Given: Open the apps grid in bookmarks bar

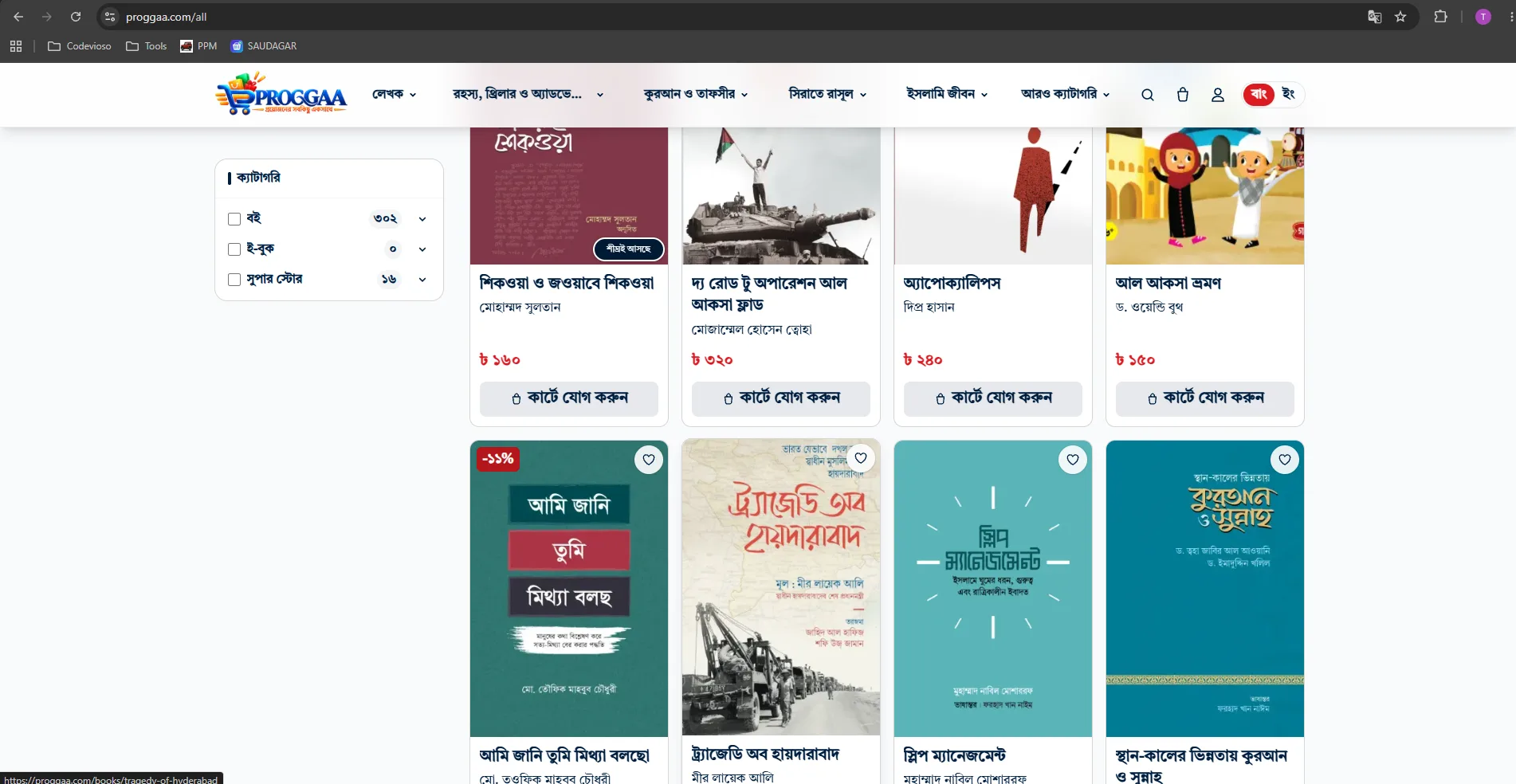Looking at the screenshot, I should (x=16, y=46).
